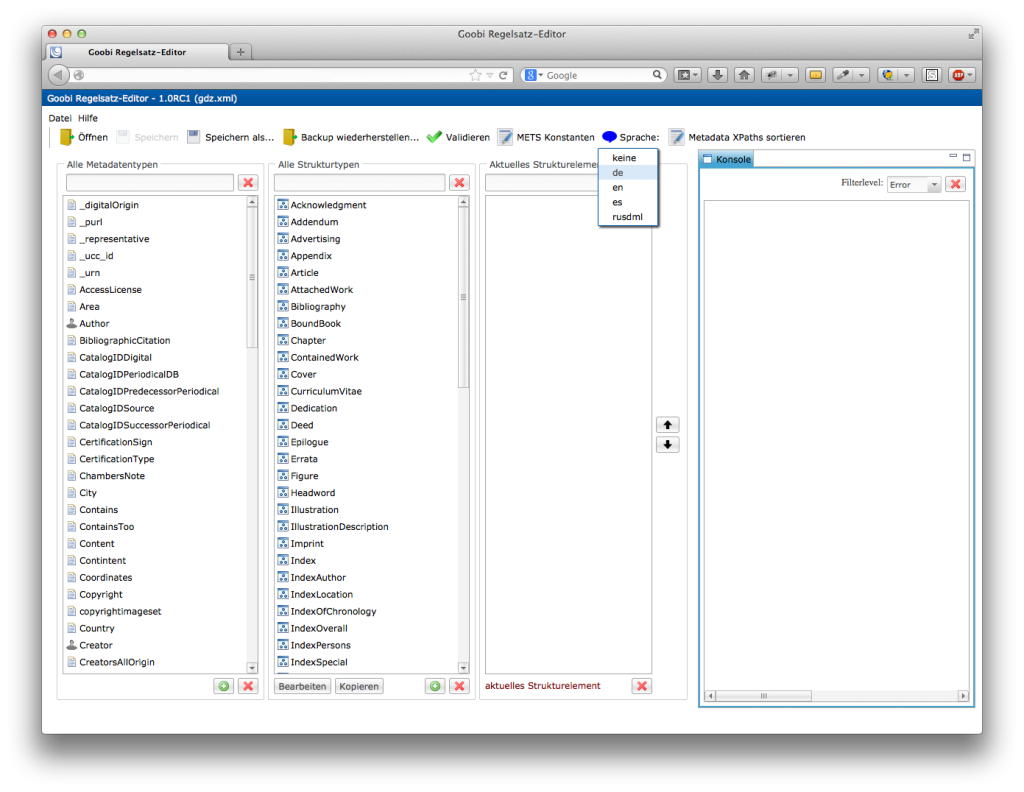Viewport: 1024px width, 792px height.
Task: Click the Speichern als disk icon
Action: click(193, 136)
